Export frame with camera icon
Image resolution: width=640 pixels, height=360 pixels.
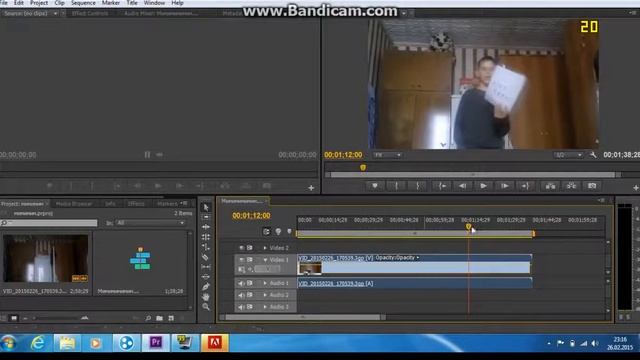click(x=592, y=186)
